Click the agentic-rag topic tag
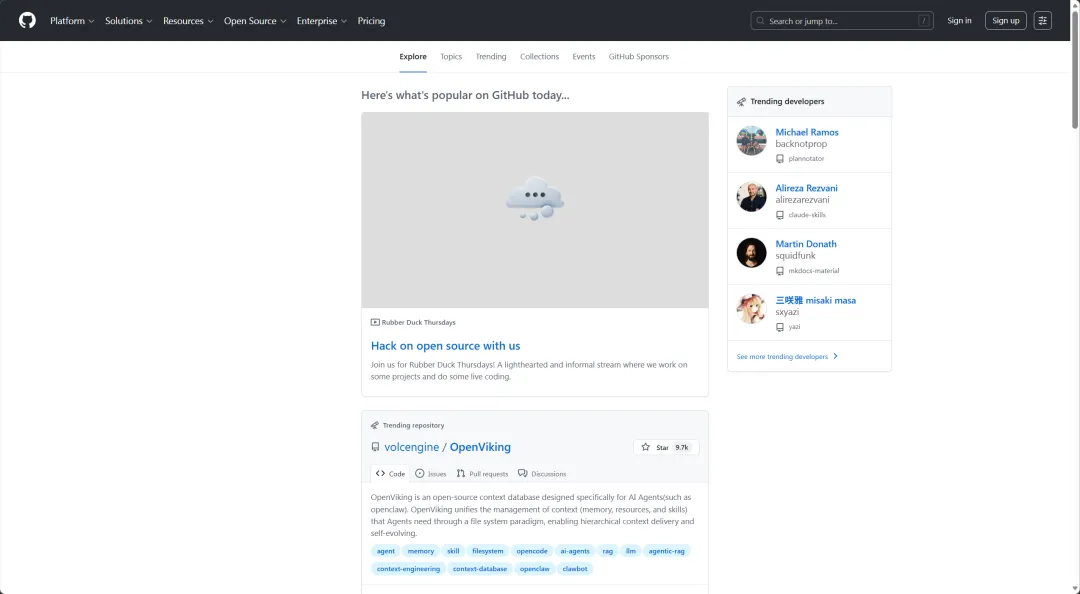Screen dimensions: 1080x594 [666, 551]
